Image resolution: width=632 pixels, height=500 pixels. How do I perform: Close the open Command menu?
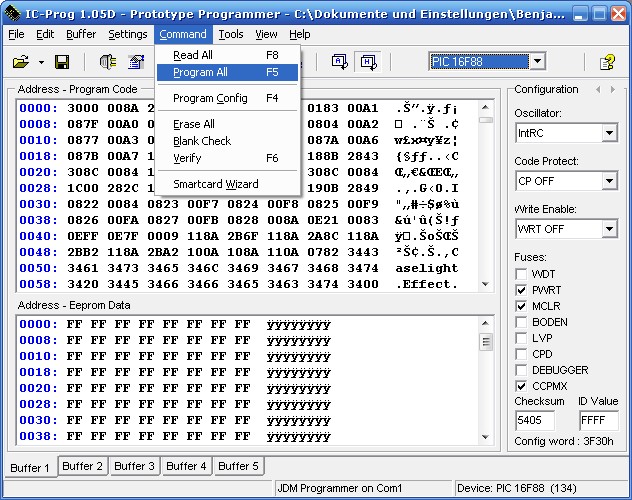click(x=183, y=34)
